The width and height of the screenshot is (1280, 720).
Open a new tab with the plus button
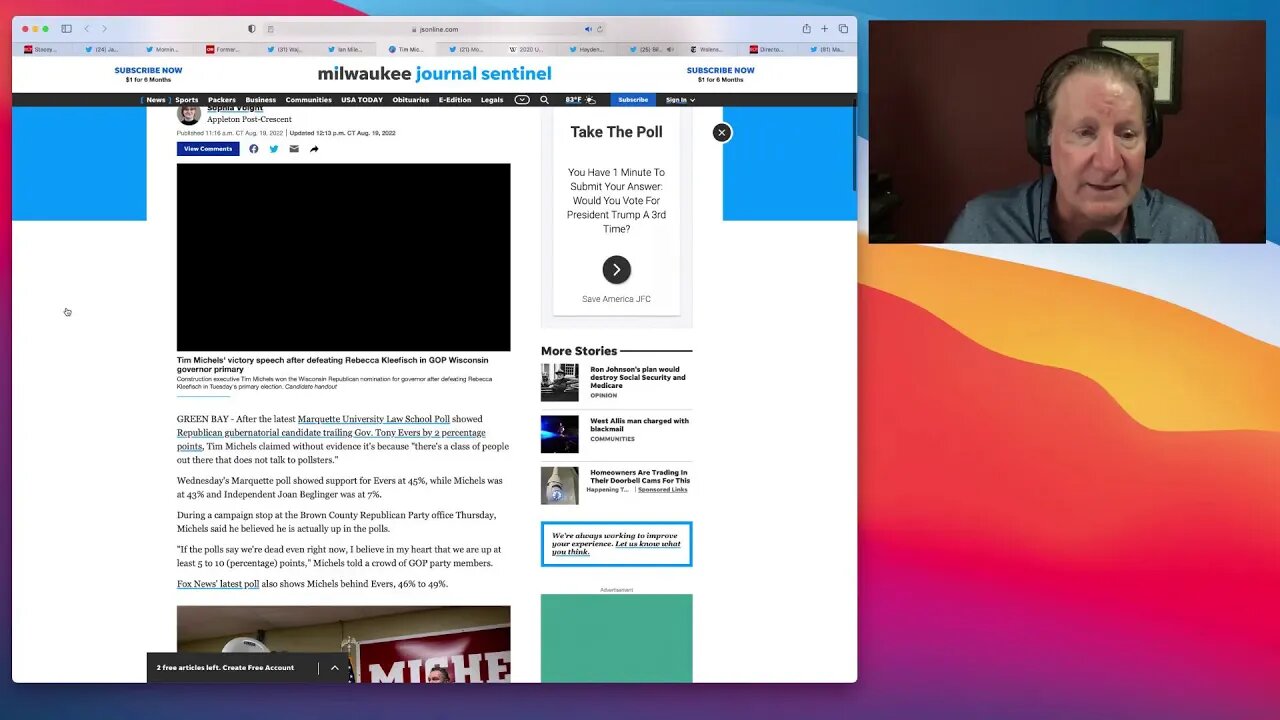(x=824, y=29)
